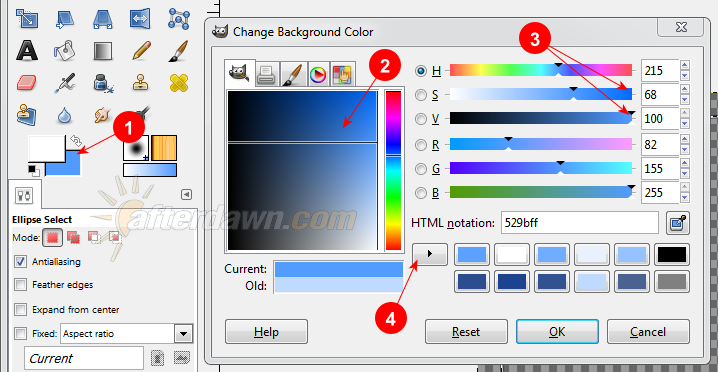718x372 pixels.
Task: Select the S saturation radio button
Action: point(421,95)
